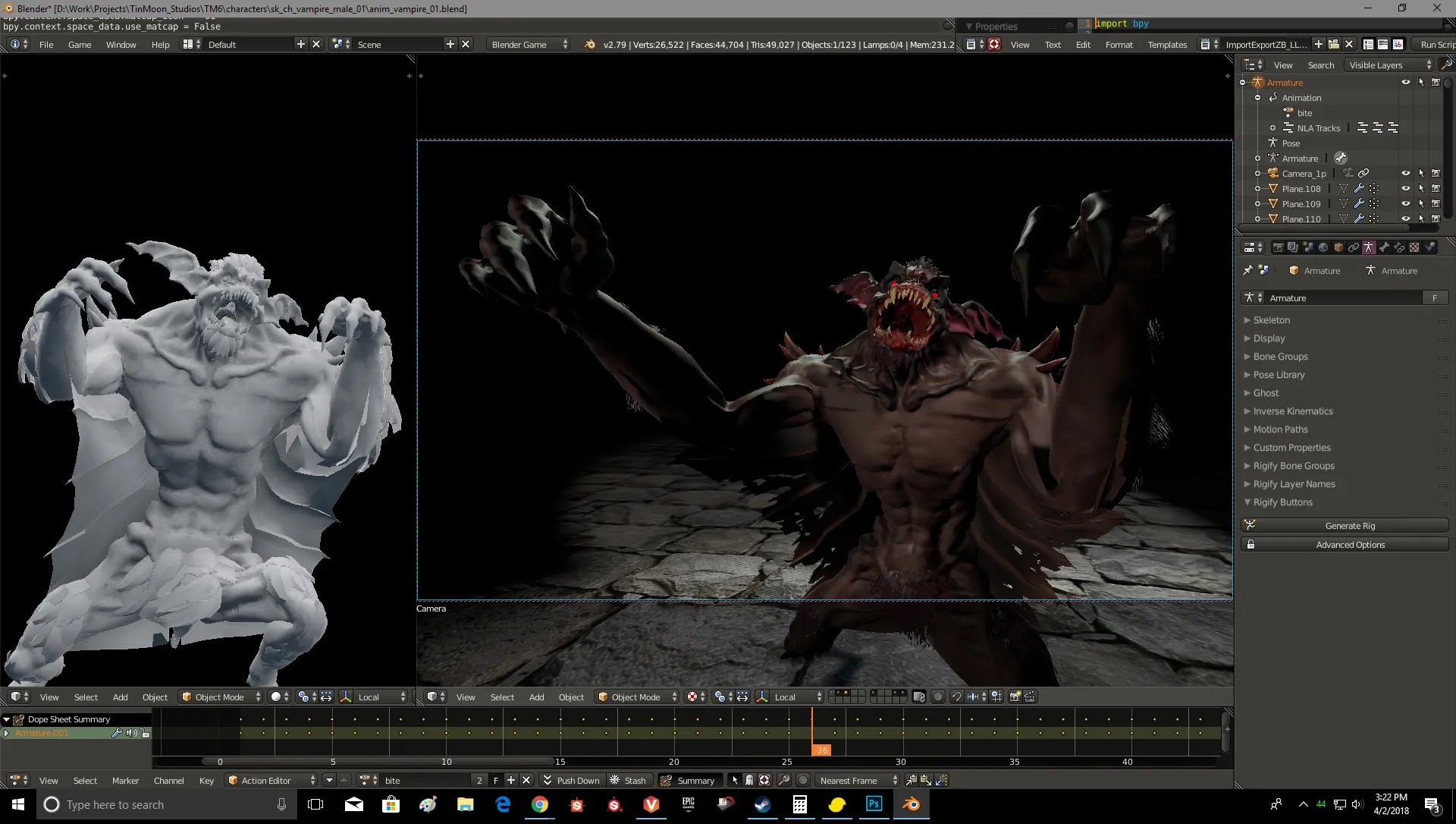Image resolution: width=1456 pixels, height=824 pixels.
Task: Click the outliner filter magnifier icon
Action: (1446, 64)
